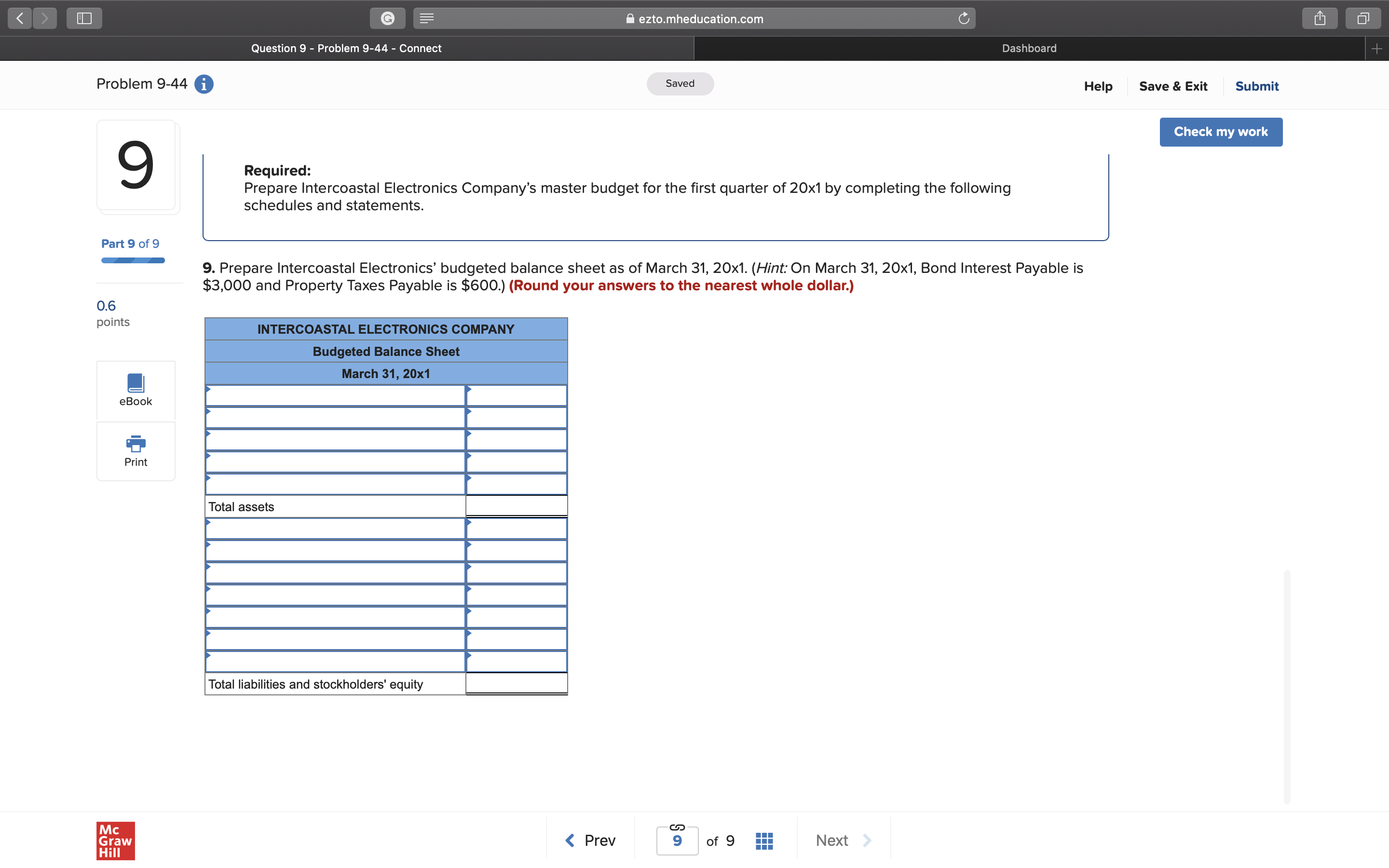
Task: Open the Grammarly extension icon
Action: [387, 18]
